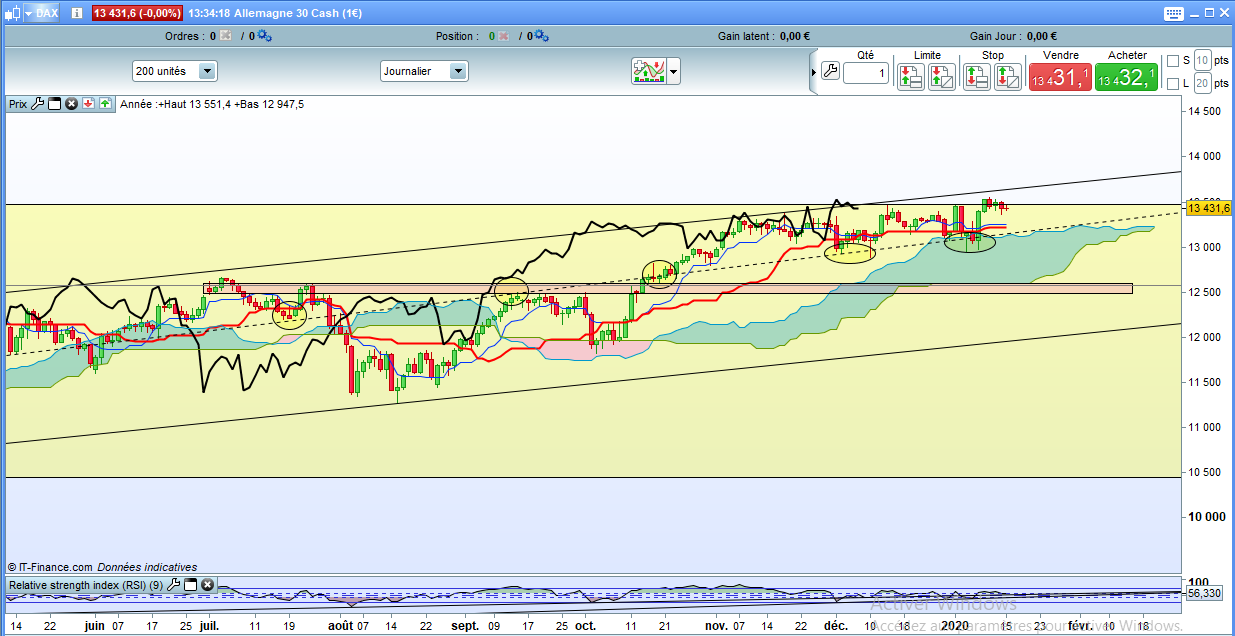Screen dimensions: 1235x636
Task: Click Prix panel green up arrow icon
Action: pos(104,103)
